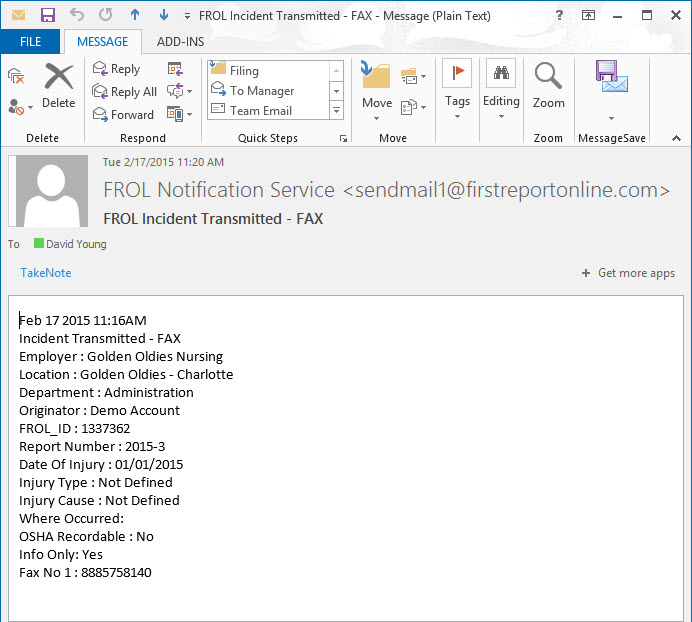Go to previous item with up arrow
This screenshot has height=622, width=692.
tap(135, 16)
